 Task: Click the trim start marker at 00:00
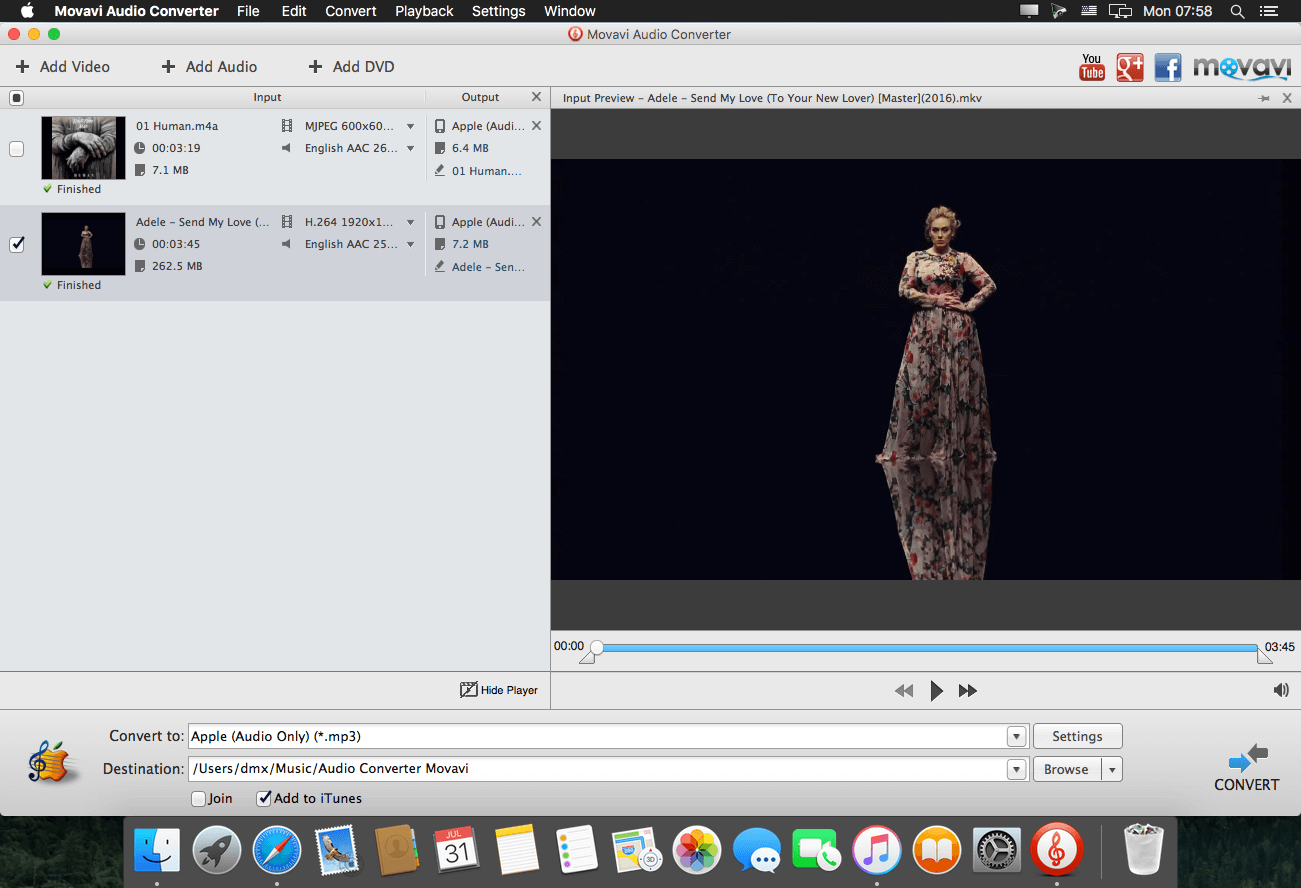coord(587,656)
